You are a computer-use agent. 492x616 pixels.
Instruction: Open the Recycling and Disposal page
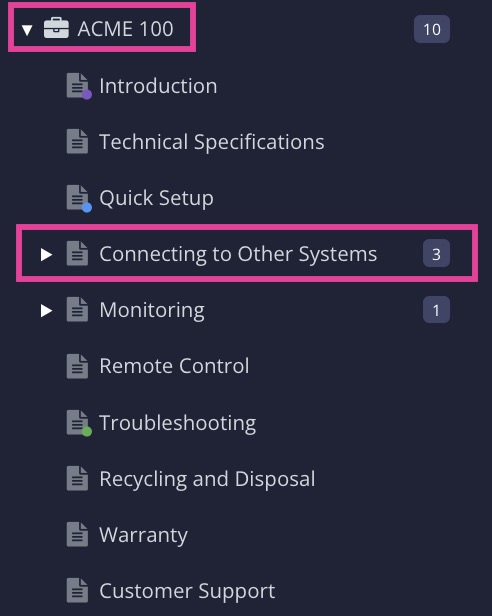click(207, 479)
